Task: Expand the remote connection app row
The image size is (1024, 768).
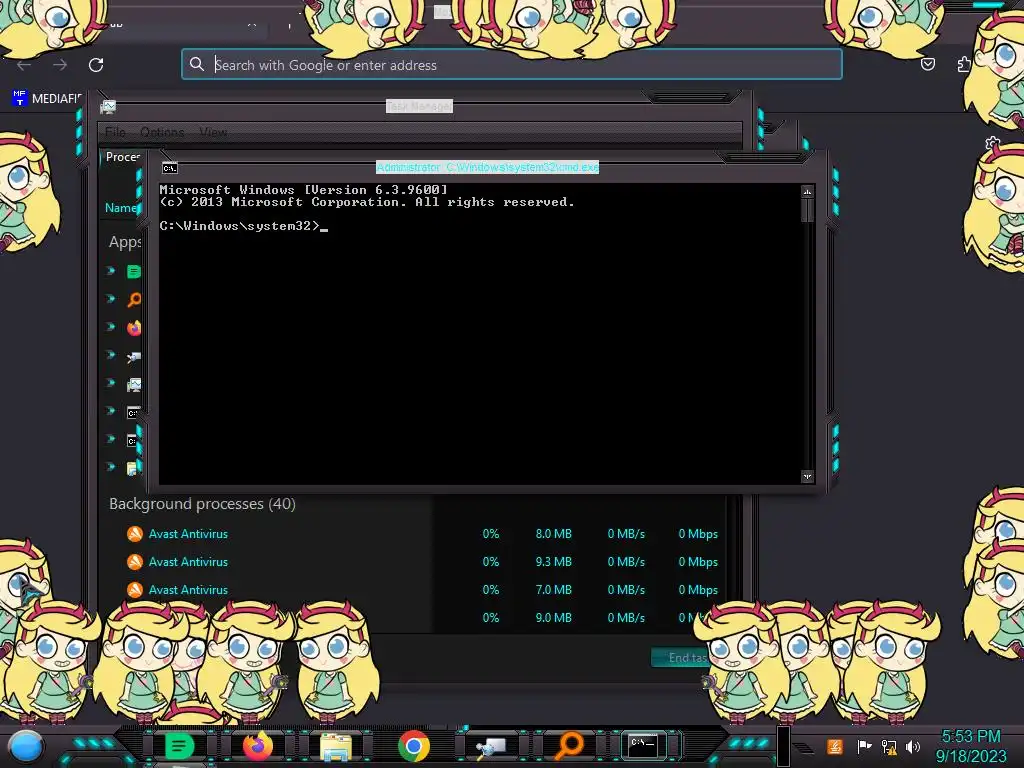Action: [111, 355]
